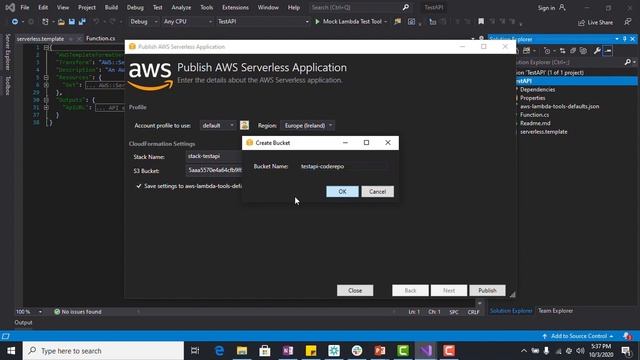Open the Build menu

click(111, 7)
